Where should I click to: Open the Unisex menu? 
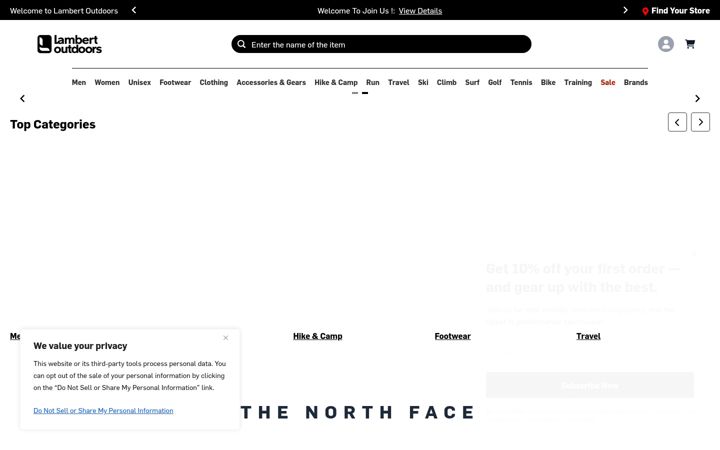(x=140, y=83)
